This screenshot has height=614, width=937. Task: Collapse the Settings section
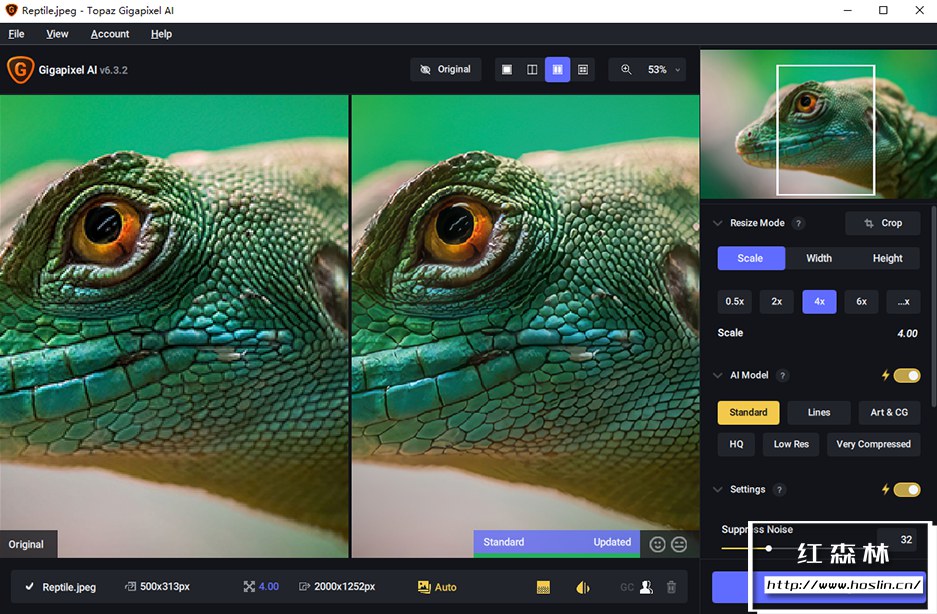tap(717, 490)
